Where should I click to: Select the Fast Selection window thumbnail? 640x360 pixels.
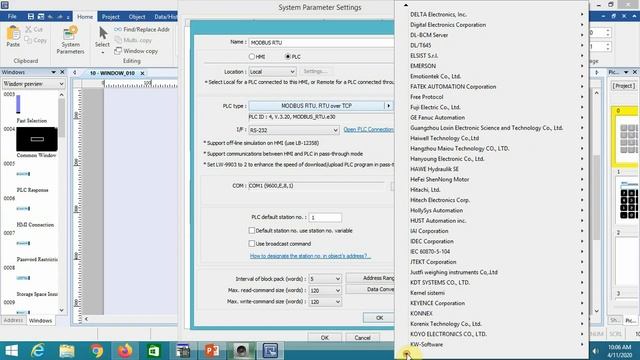click(18, 104)
